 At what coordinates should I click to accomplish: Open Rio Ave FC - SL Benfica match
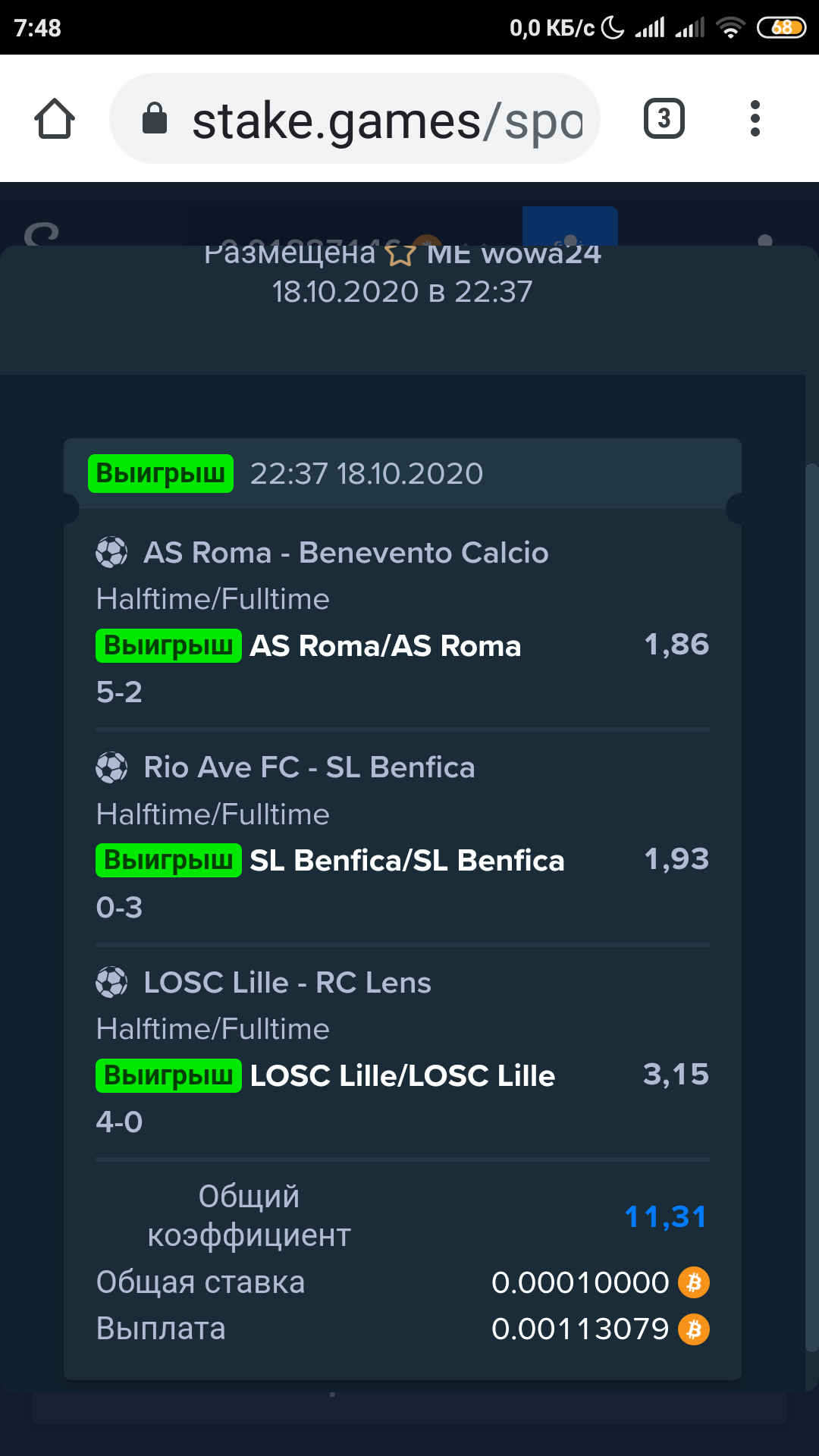(309, 767)
